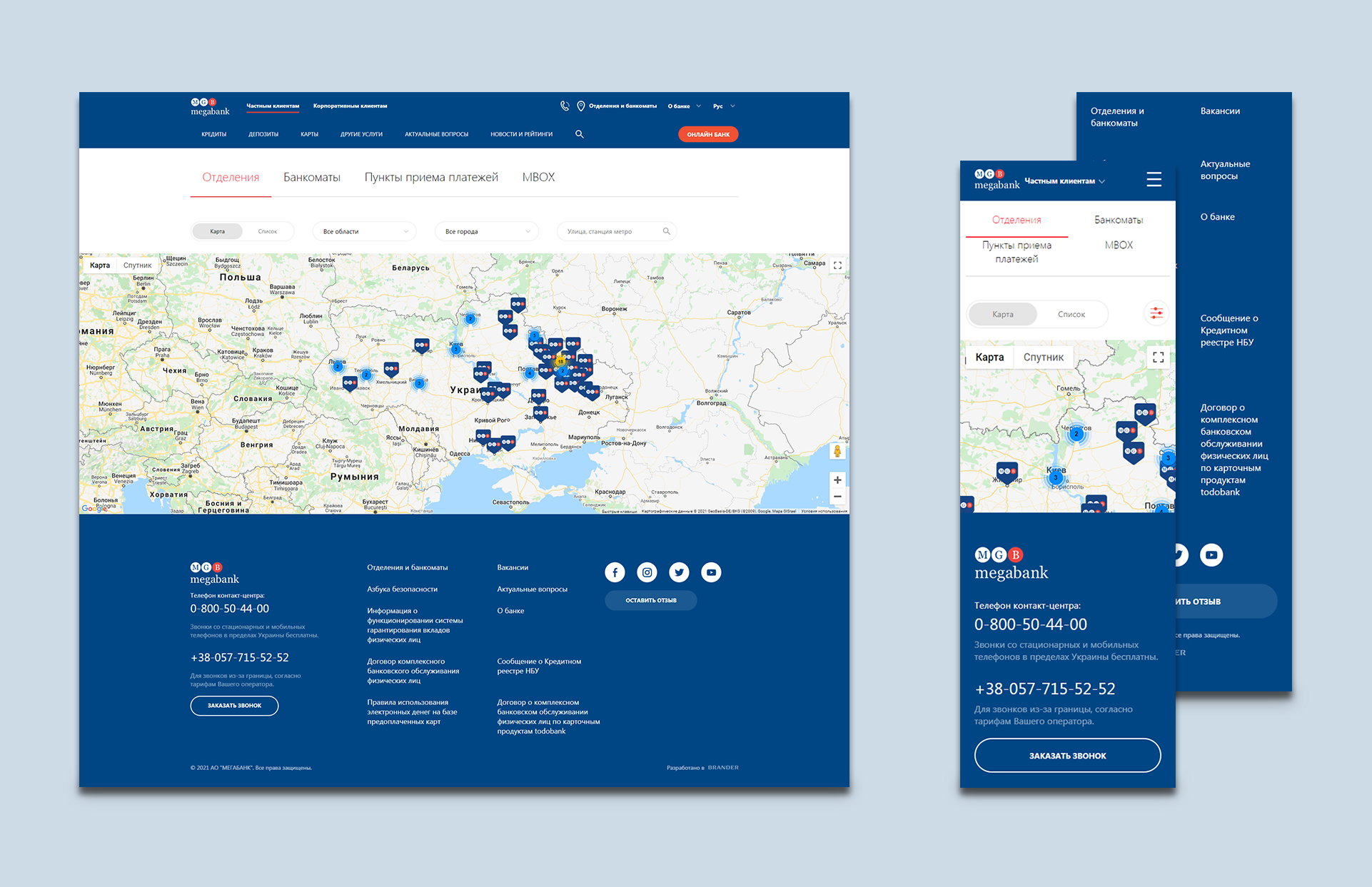1372x887 pixels.
Task: Open the MBOX tab on desktop
Action: [538, 177]
